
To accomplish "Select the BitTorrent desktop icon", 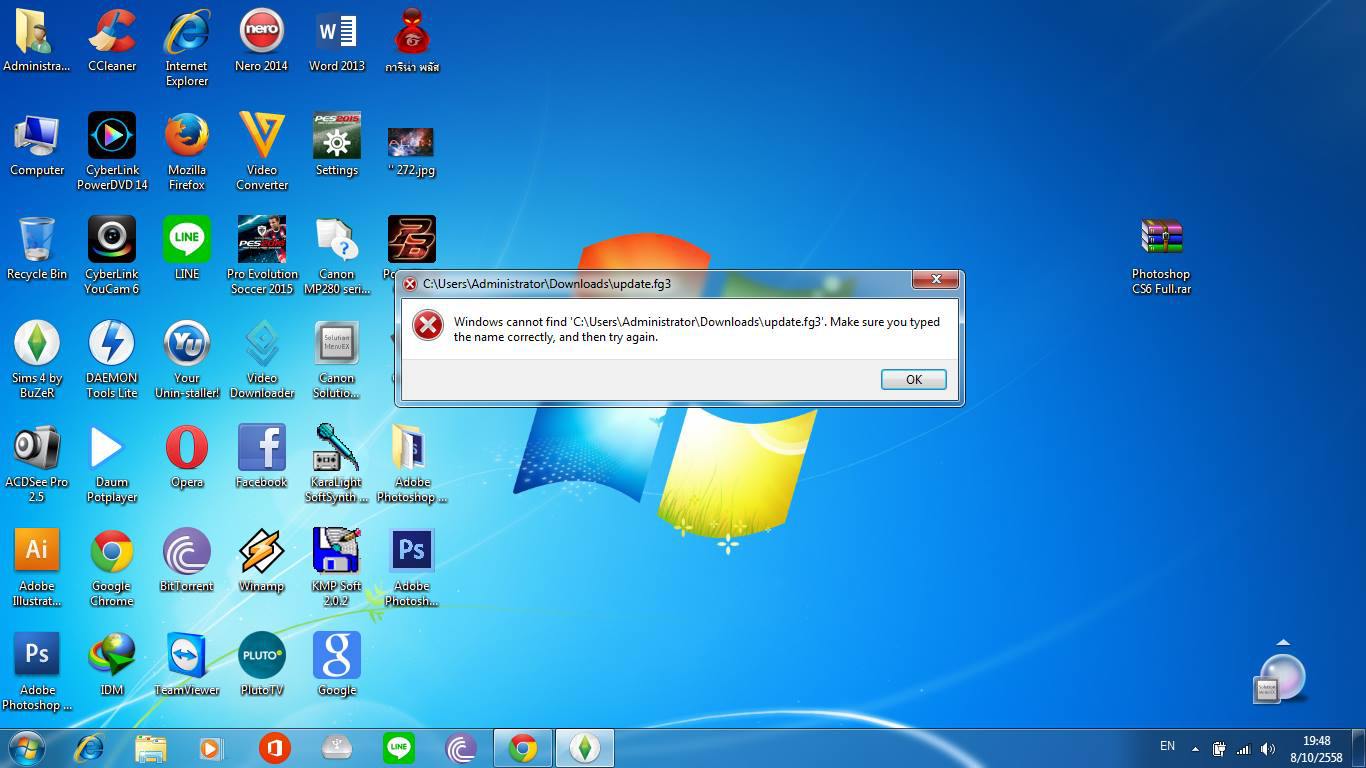I will 187,561.
